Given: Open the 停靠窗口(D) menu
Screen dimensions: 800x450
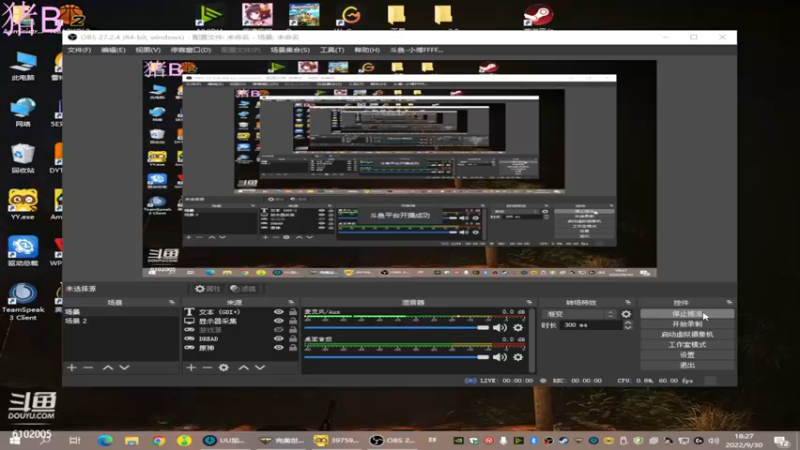Looking at the screenshot, I should tap(190, 50).
